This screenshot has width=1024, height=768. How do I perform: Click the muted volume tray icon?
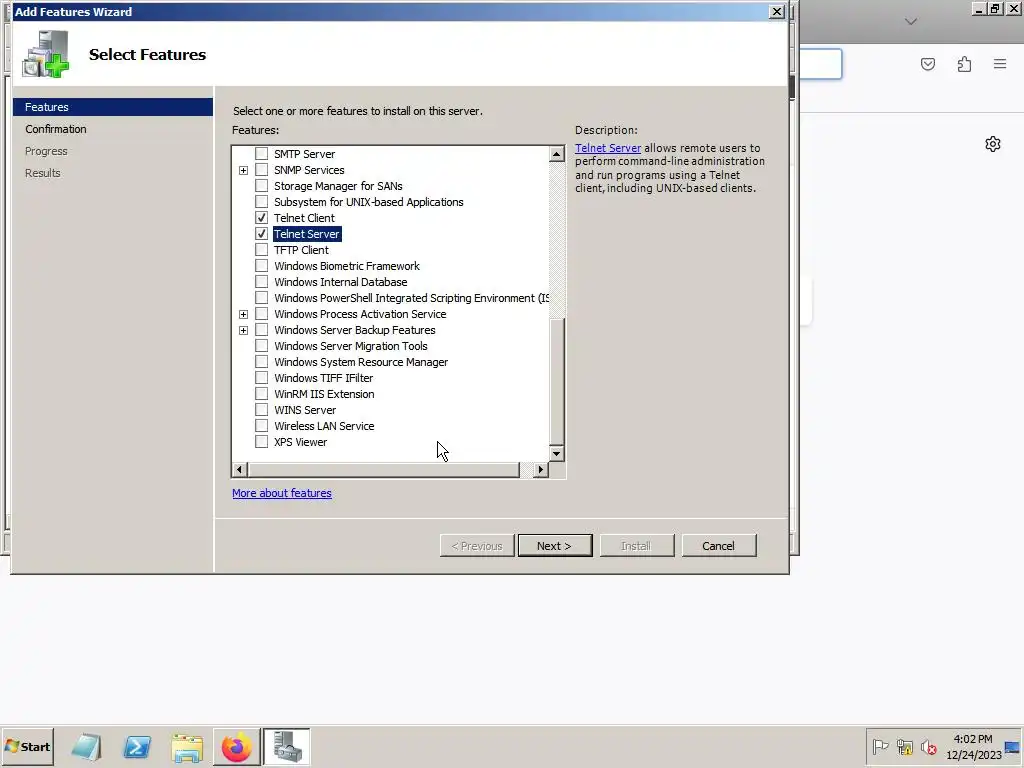point(928,746)
